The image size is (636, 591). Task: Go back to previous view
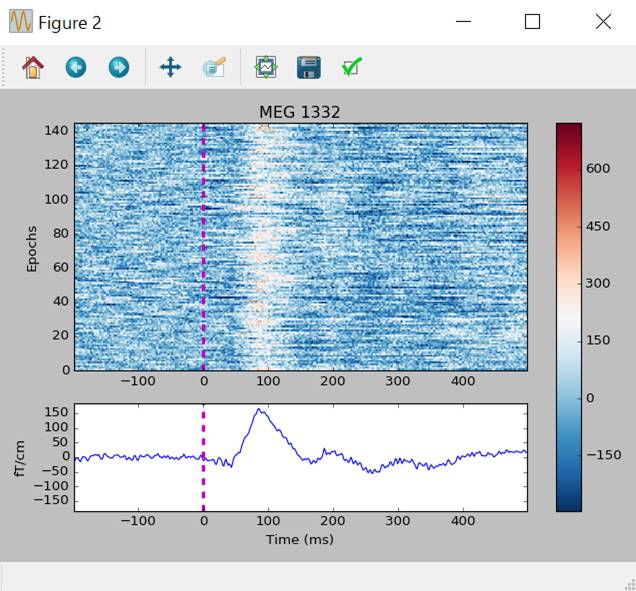[76, 67]
